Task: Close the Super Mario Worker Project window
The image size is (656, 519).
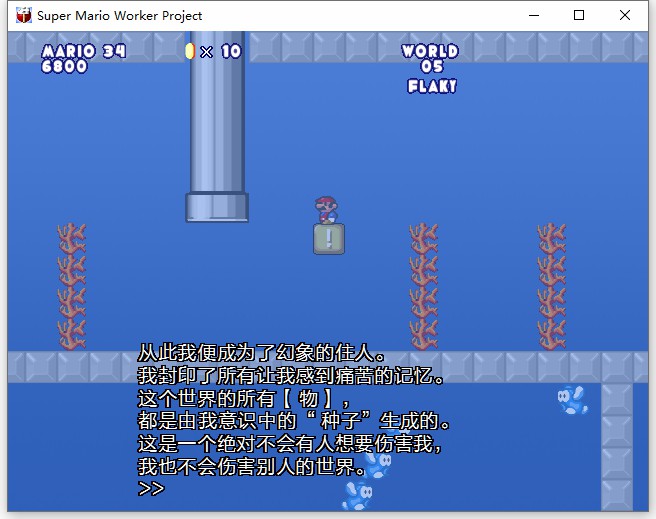Action: point(625,15)
